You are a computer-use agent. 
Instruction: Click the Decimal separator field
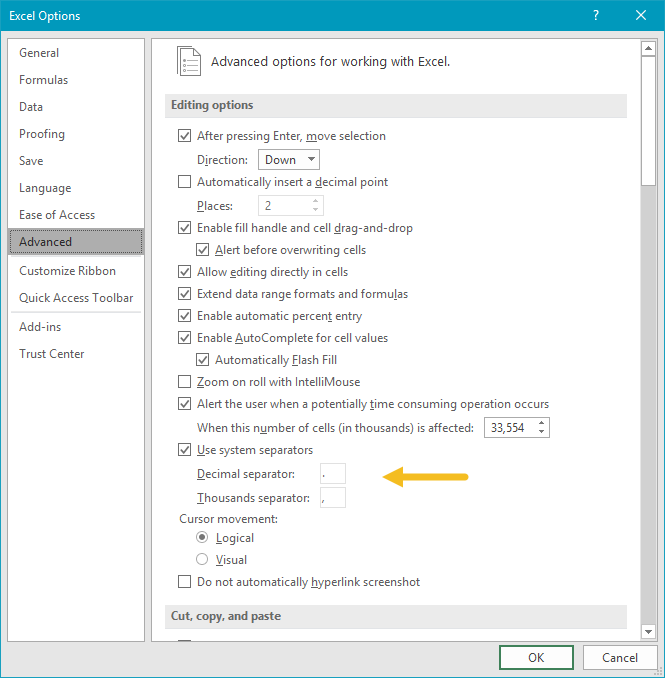(333, 473)
